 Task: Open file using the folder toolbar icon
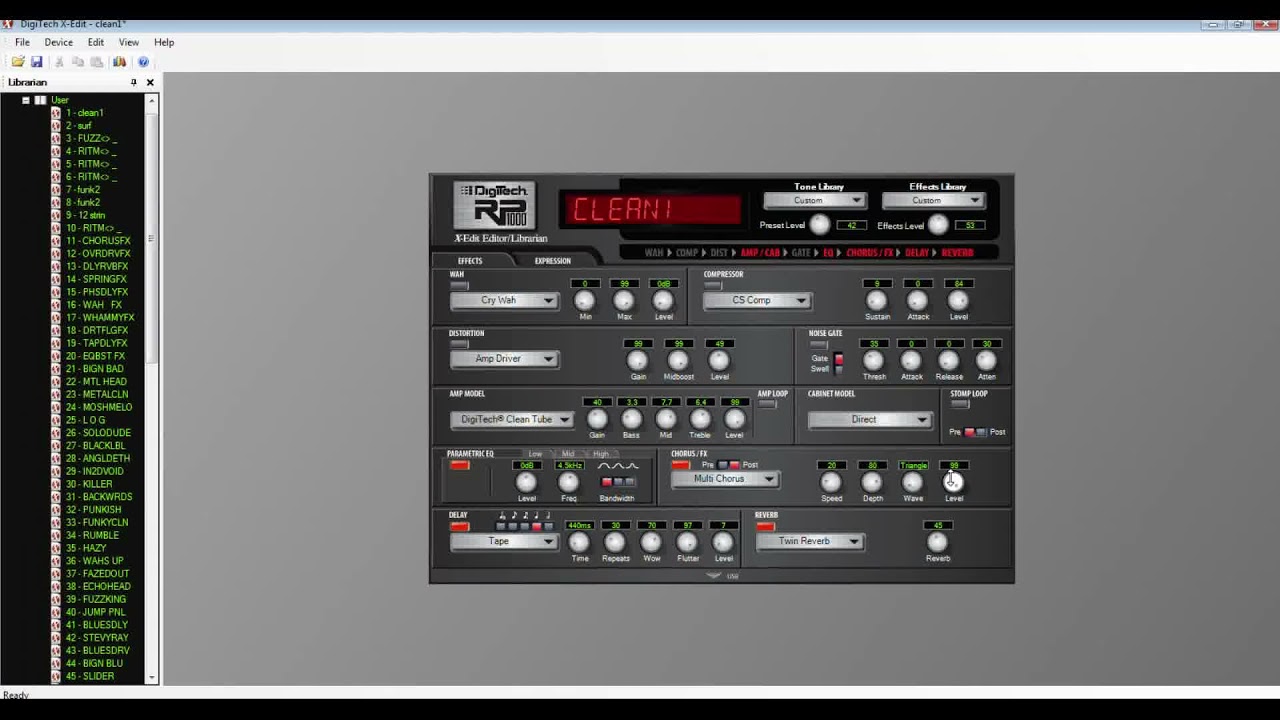pos(18,62)
